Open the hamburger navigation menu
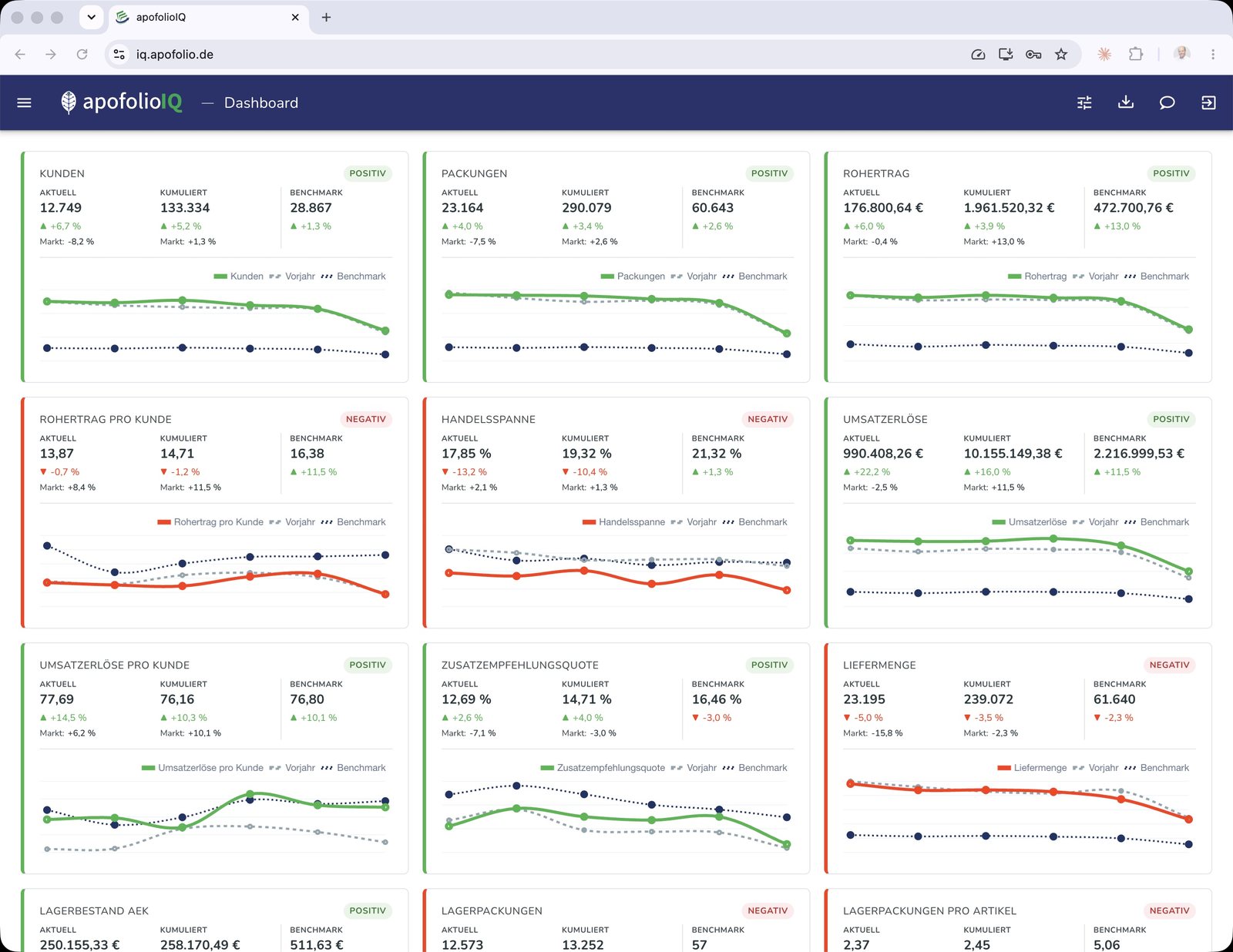The image size is (1233, 952). (x=24, y=102)
